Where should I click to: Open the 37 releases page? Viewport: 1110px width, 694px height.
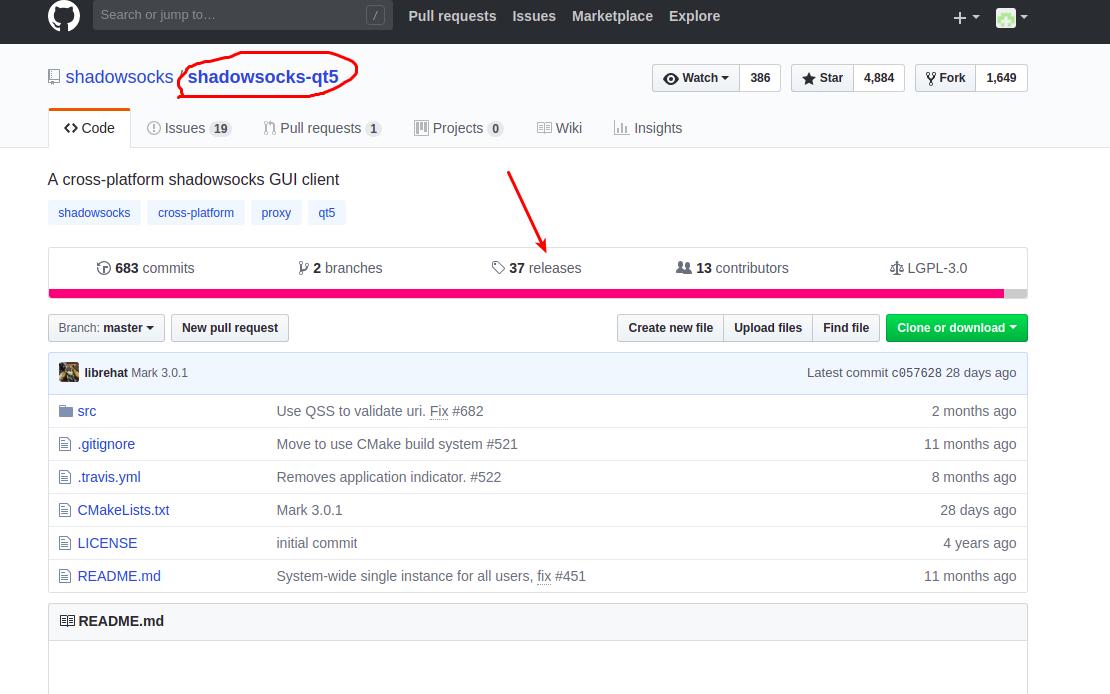click(x=537, y=268)
